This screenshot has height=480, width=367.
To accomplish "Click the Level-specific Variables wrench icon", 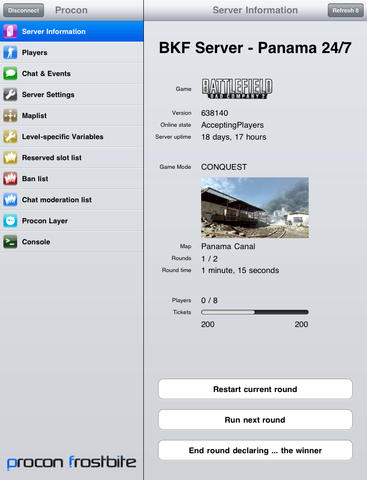I will point(10,136).
